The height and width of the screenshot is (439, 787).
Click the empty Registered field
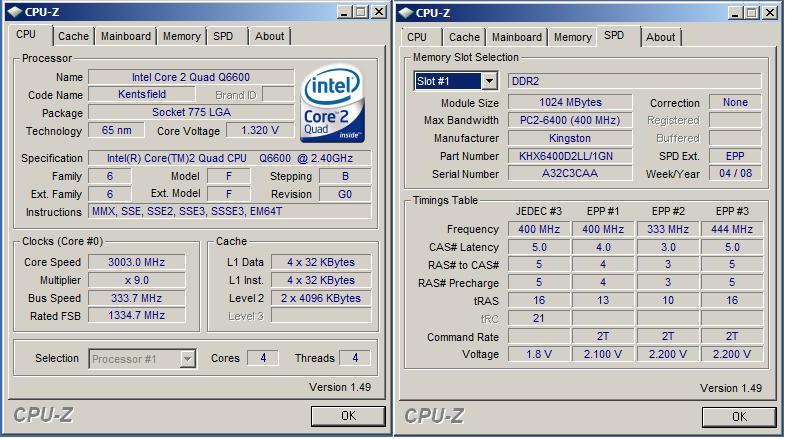[735, 120]
